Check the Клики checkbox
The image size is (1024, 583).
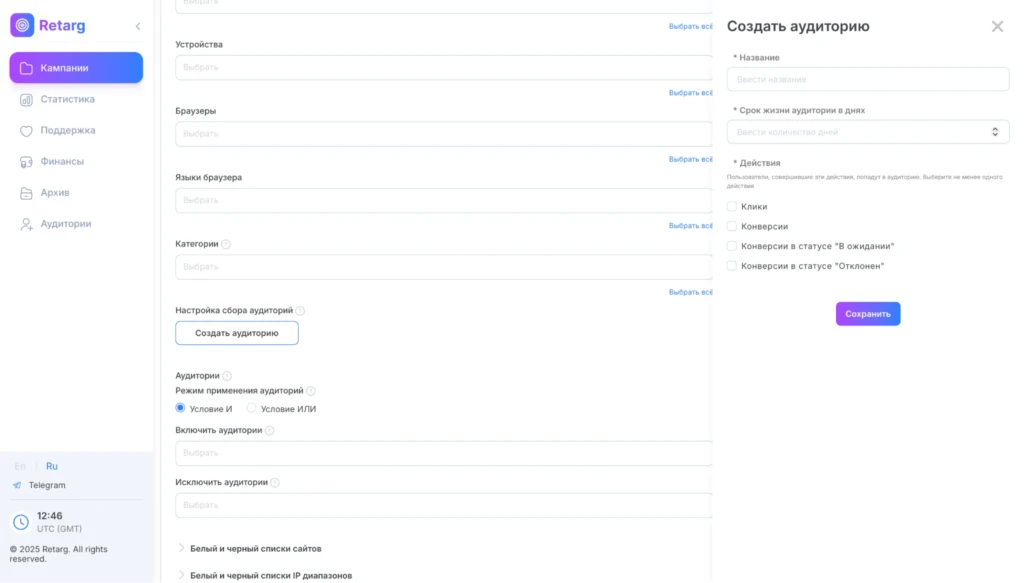click(x=731, y=206)
